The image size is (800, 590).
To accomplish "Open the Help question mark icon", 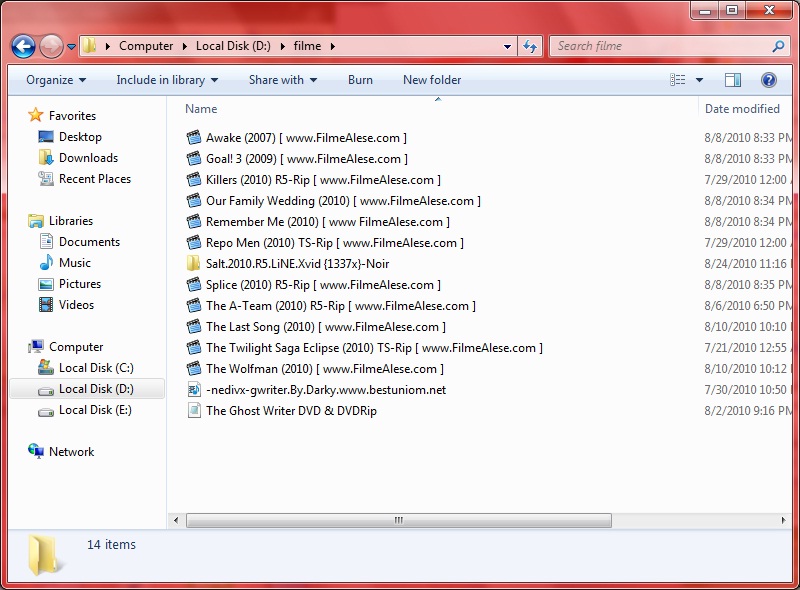I will (x=769, y=80).
